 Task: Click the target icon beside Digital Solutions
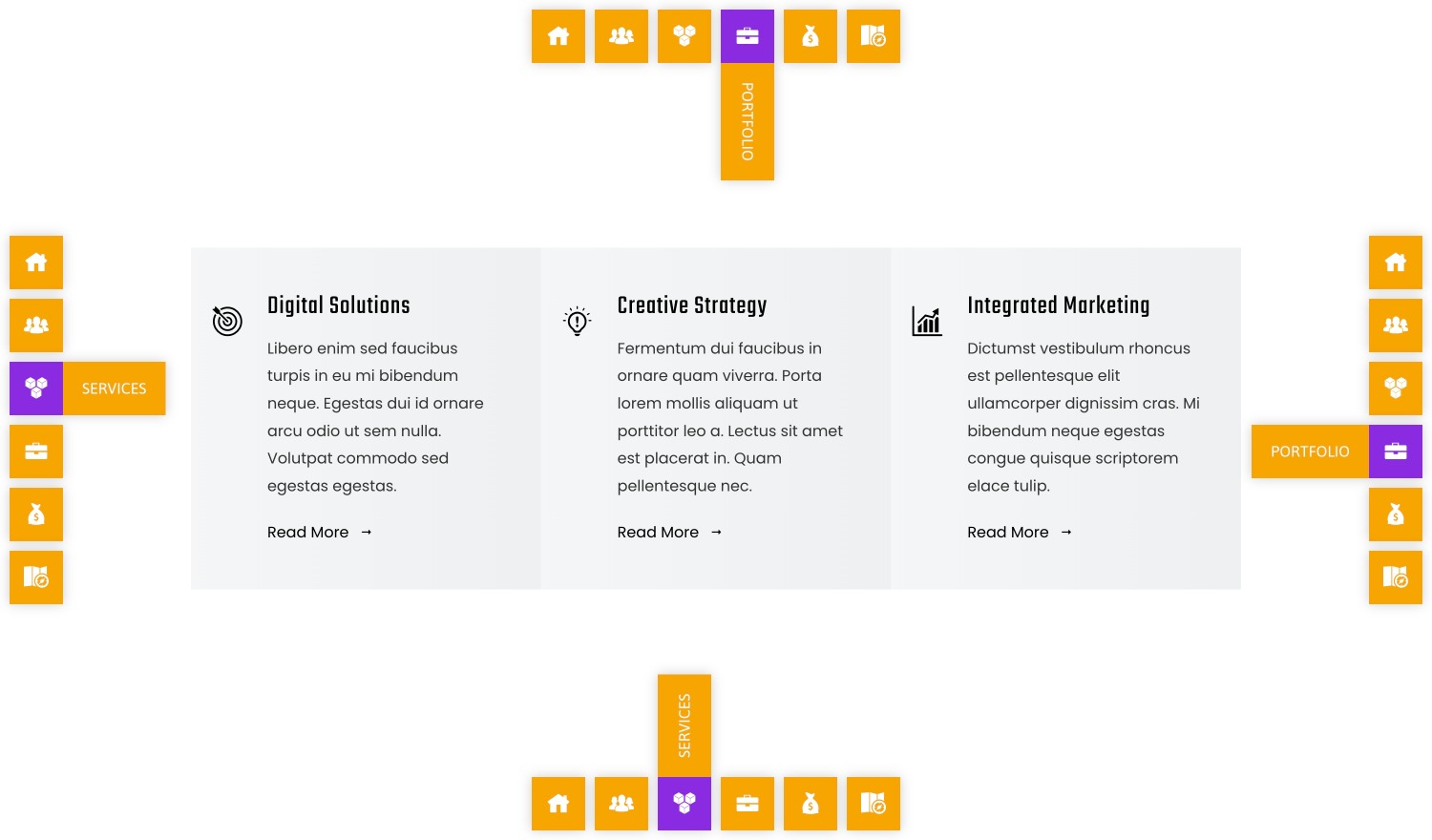(227, 321)
